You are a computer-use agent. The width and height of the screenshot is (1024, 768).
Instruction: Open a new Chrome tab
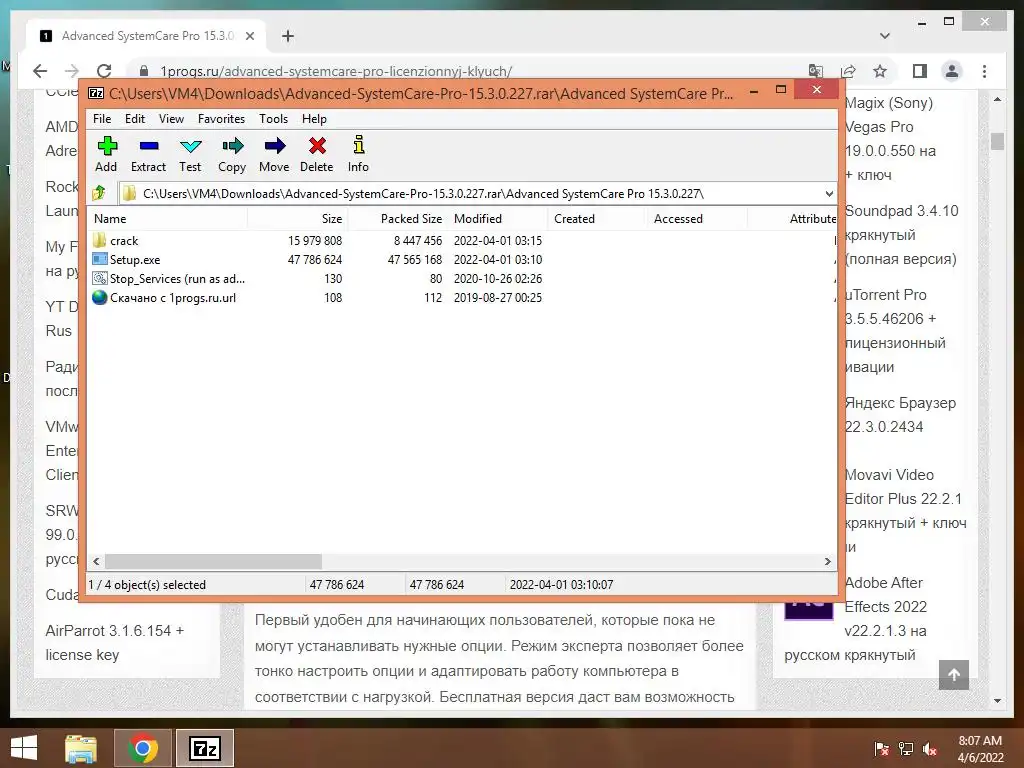(287, 36)
